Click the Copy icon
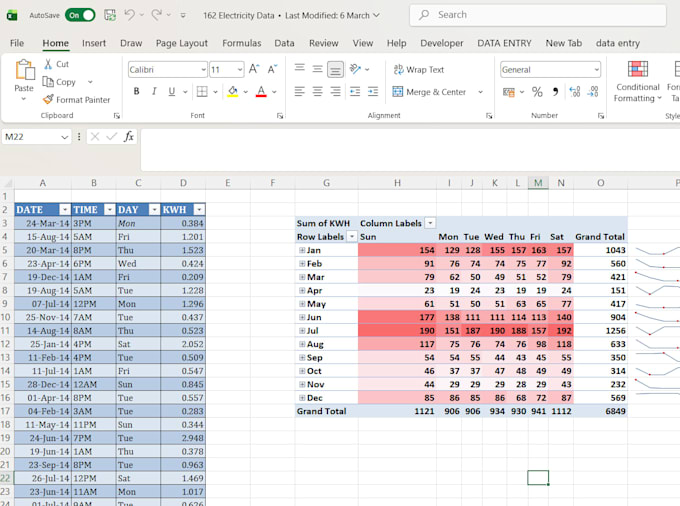Screen dimensions: 680x506 click(48, 82)
